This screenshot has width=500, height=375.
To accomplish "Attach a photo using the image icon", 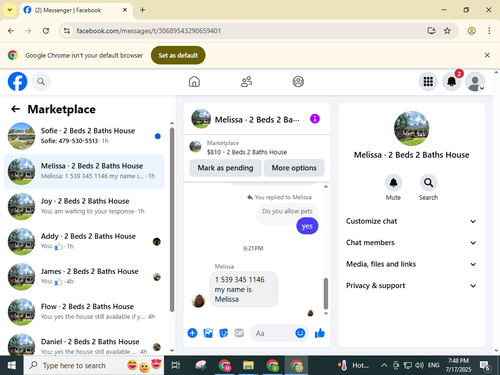I will [x=208, y=333].
